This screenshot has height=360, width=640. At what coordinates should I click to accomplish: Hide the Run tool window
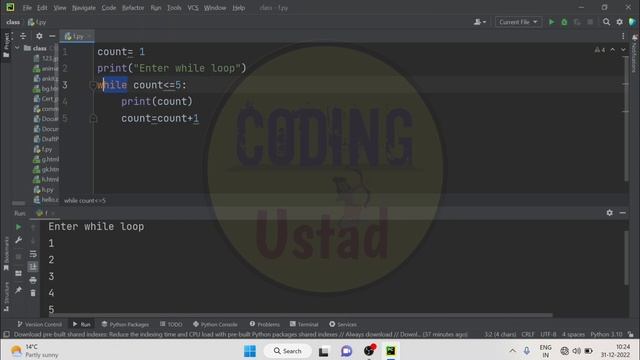tap(622, 213)
